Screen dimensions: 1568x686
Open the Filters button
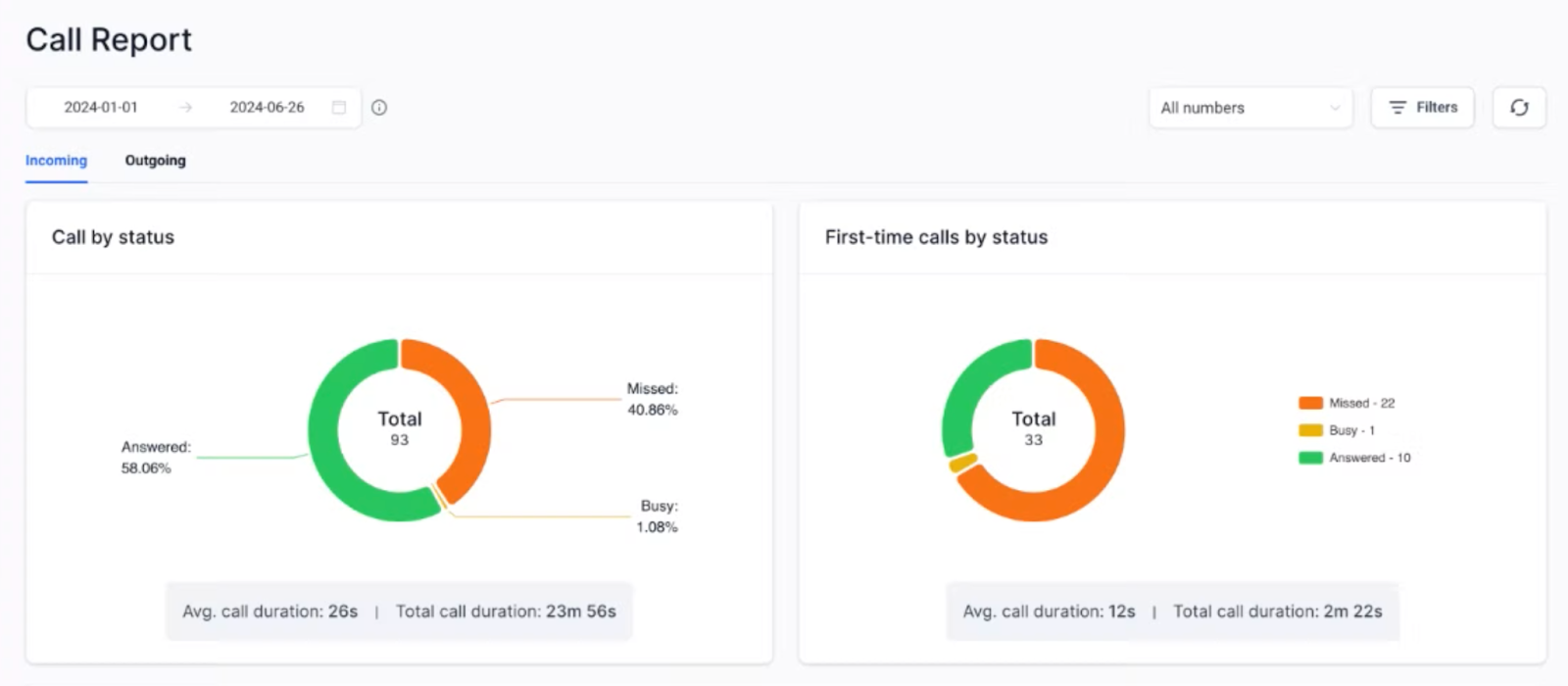[x=1422, y=108]
